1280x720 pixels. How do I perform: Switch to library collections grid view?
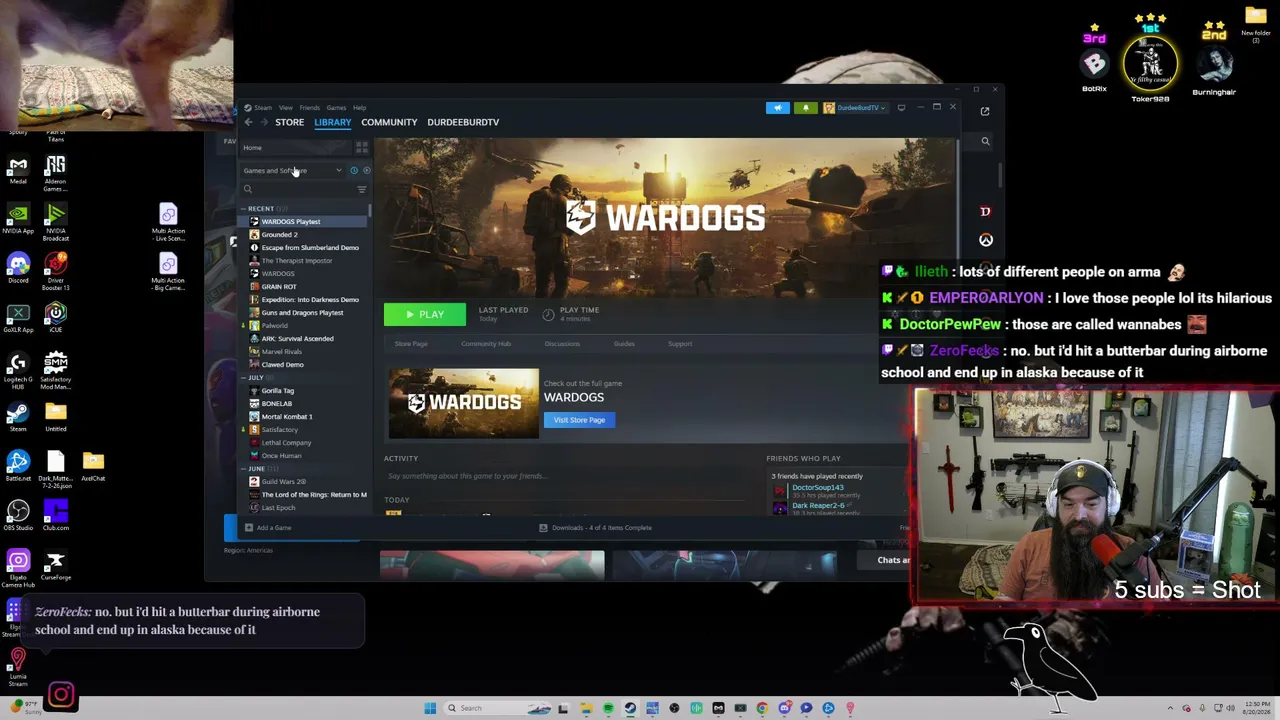point(362,148)
